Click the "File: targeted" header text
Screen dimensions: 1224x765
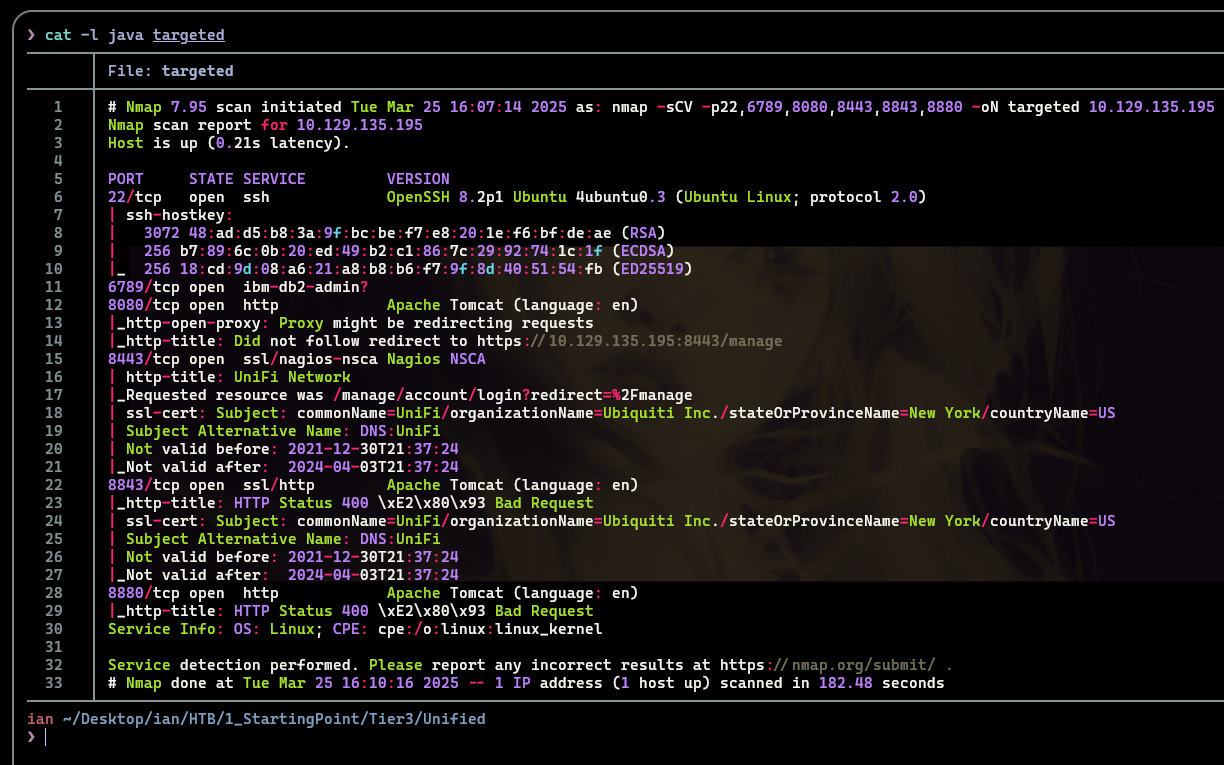coord(170,71)
